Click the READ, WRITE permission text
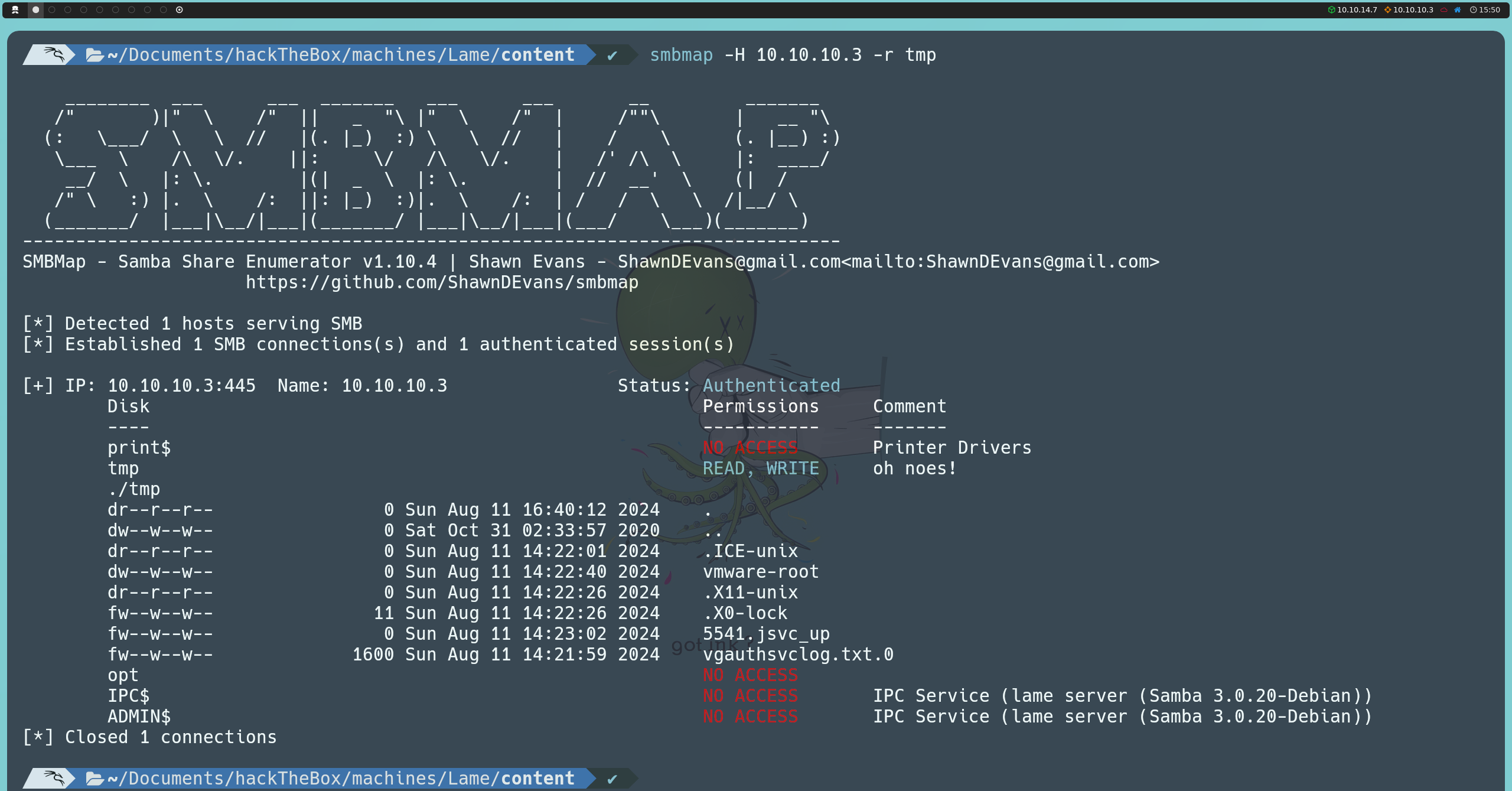 pyautogui.click(x=761, y=468)
